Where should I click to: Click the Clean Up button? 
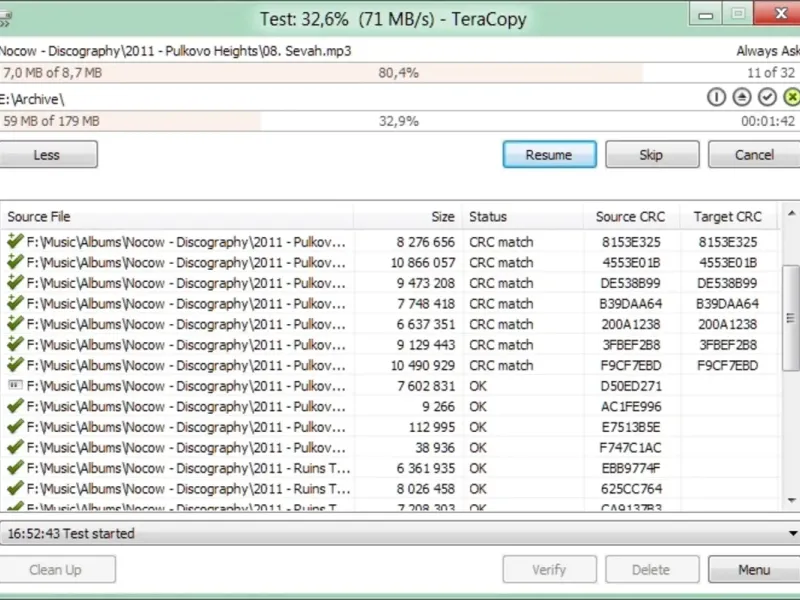pyautogui.click(x=56, y=569)
